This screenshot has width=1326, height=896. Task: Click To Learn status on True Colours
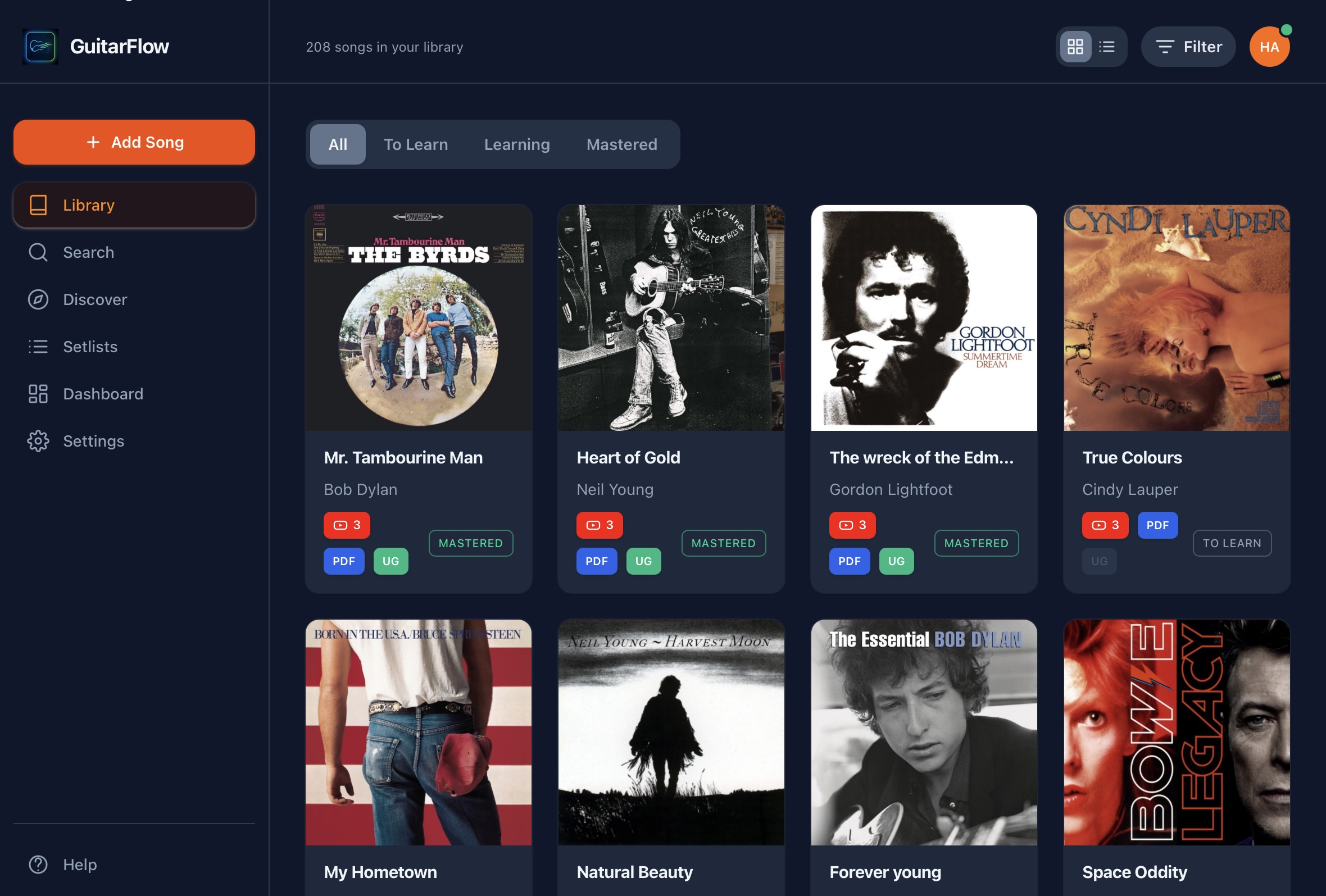pos(1232,543)
